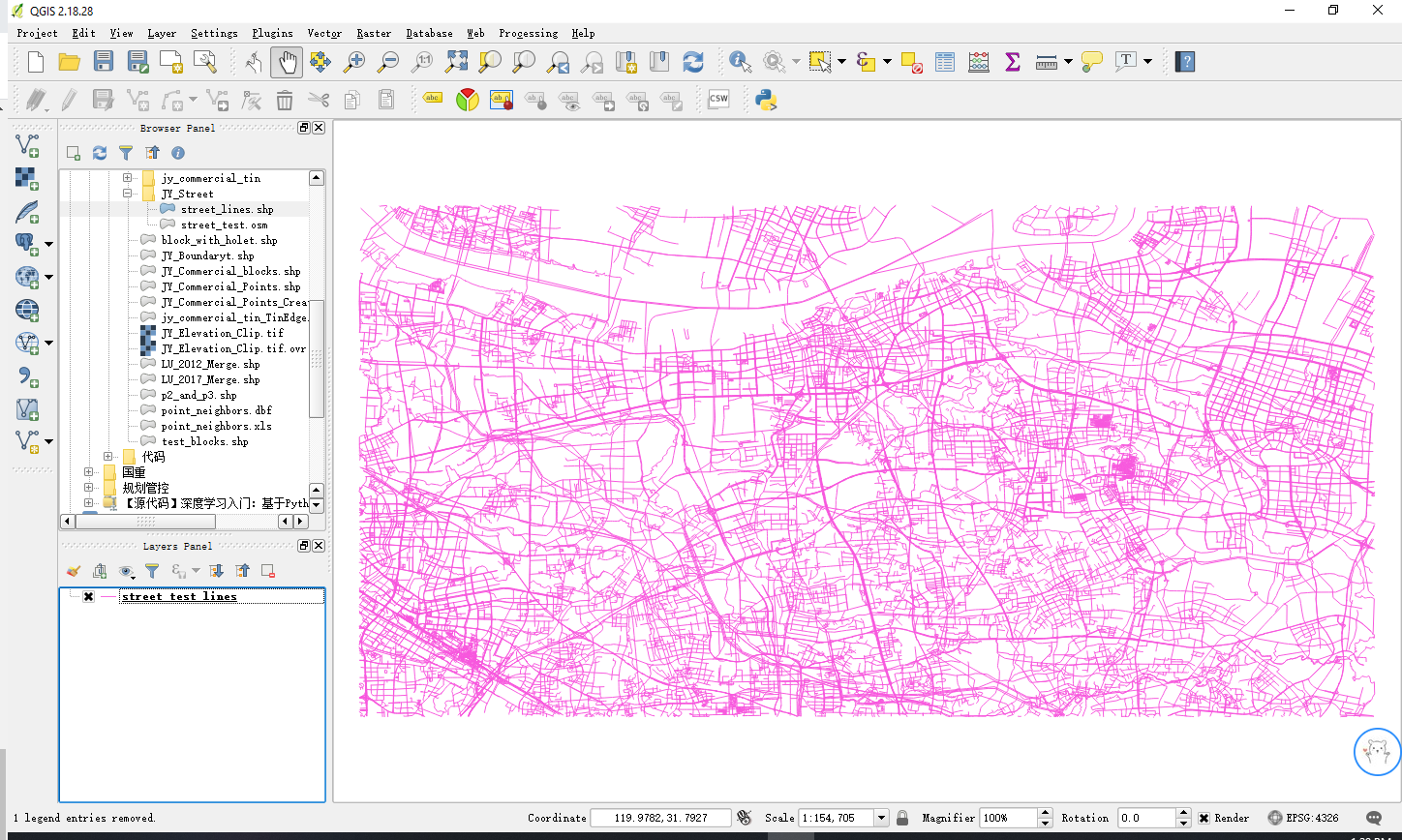Viewport: 1402px width, 840px height.
Task: Refresh the Browser Panel
Action: [99, 152]
